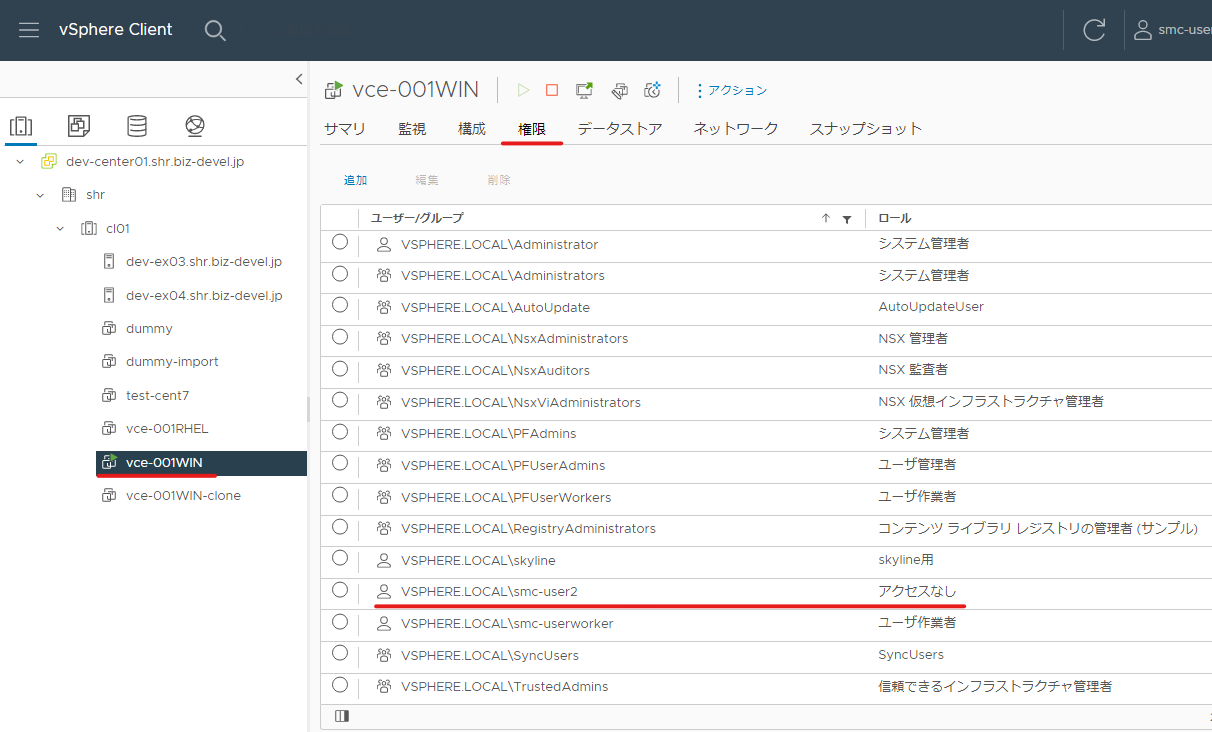Switch to the Storage inventory view
Screen dimensions: 1212x732
(x=137, y=126)
